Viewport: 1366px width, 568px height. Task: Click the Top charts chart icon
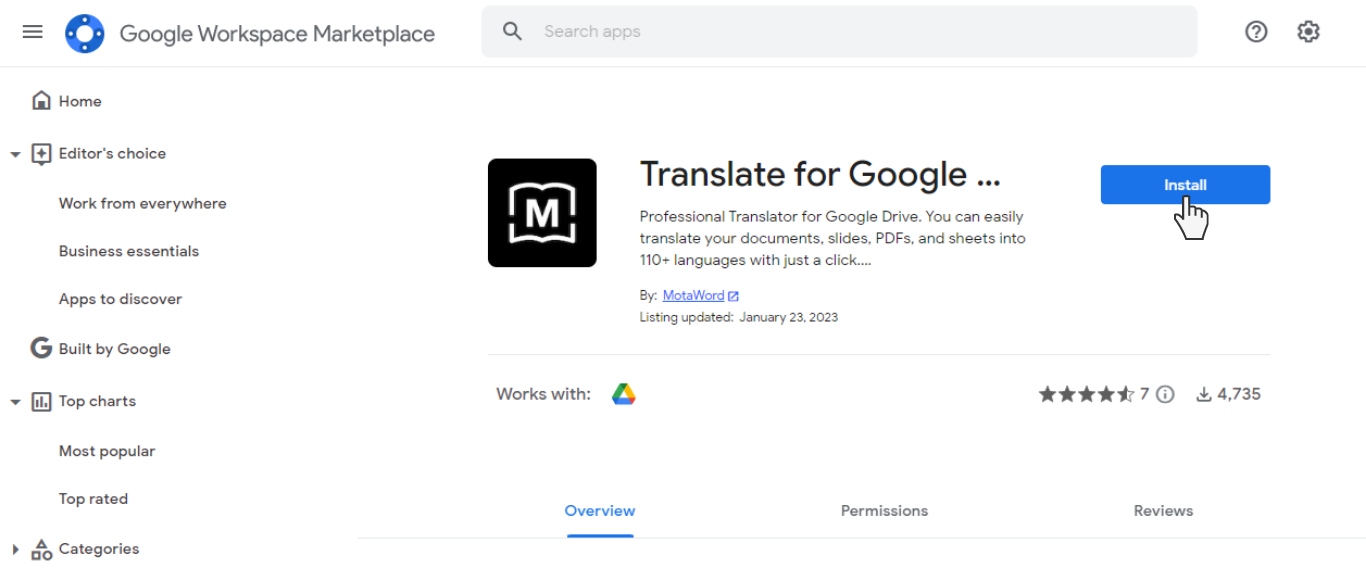tap(41, 402)
